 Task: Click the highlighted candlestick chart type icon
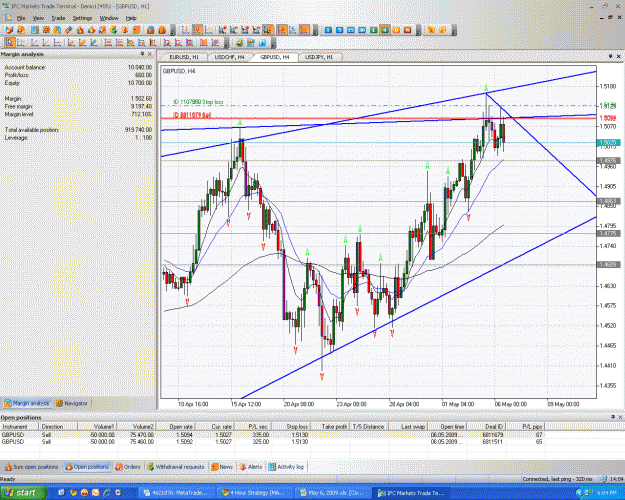point(197,30)
